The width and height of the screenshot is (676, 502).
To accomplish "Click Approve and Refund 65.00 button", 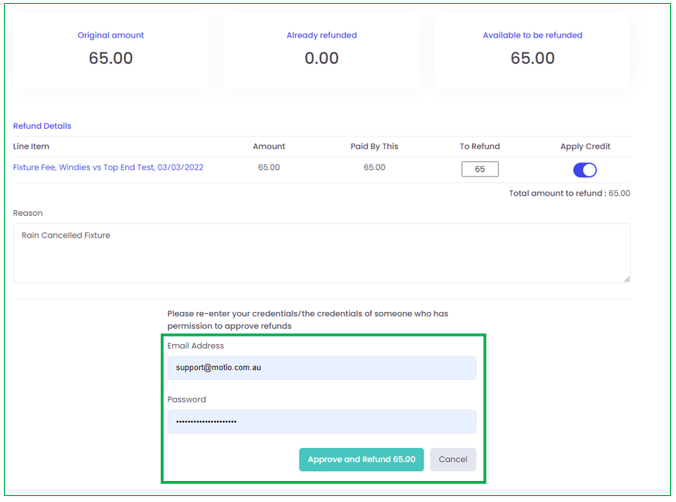I will pyautogui.click(x=361, y=459).
